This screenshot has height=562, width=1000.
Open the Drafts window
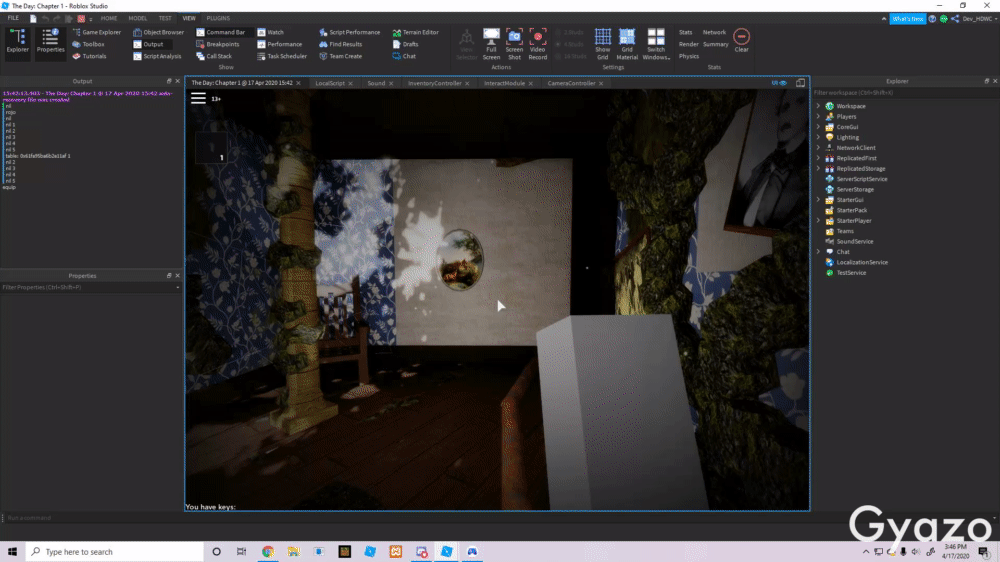[x=406, y=44]
